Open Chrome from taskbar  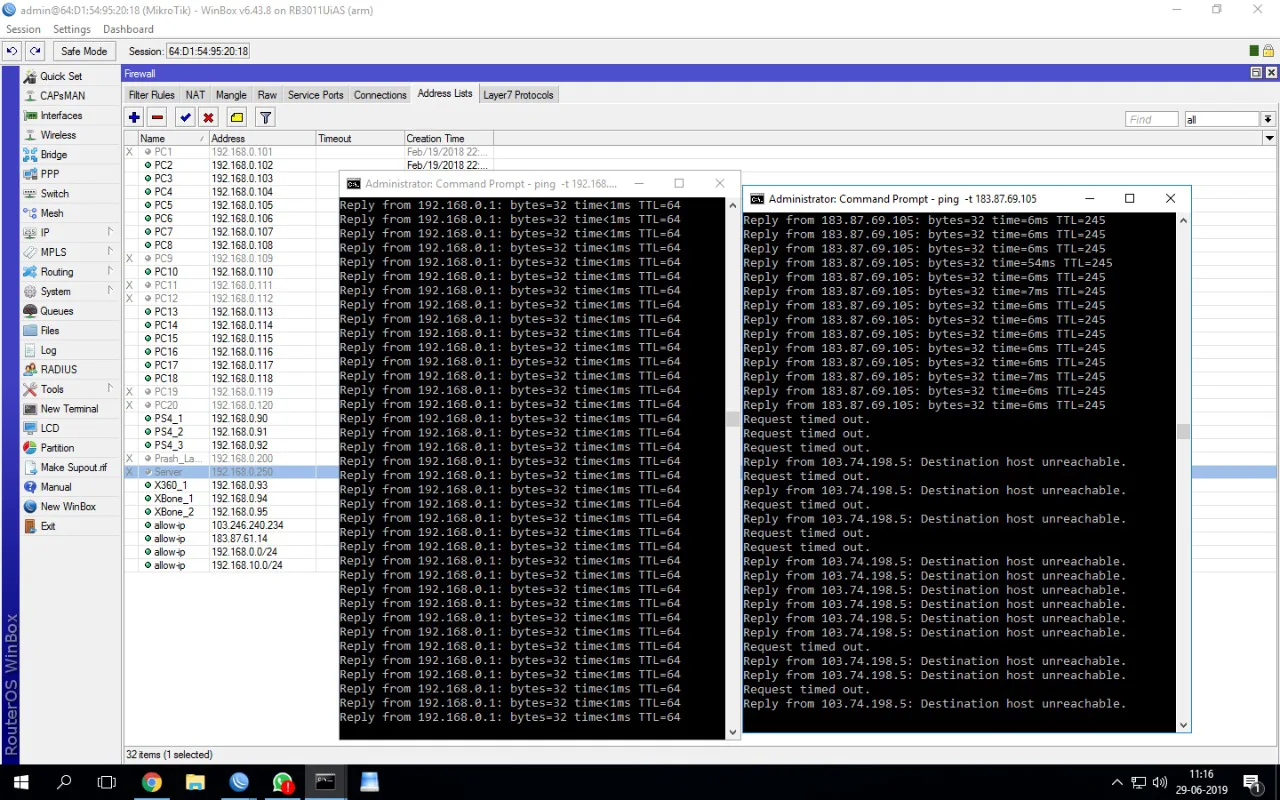coord(151,782)
